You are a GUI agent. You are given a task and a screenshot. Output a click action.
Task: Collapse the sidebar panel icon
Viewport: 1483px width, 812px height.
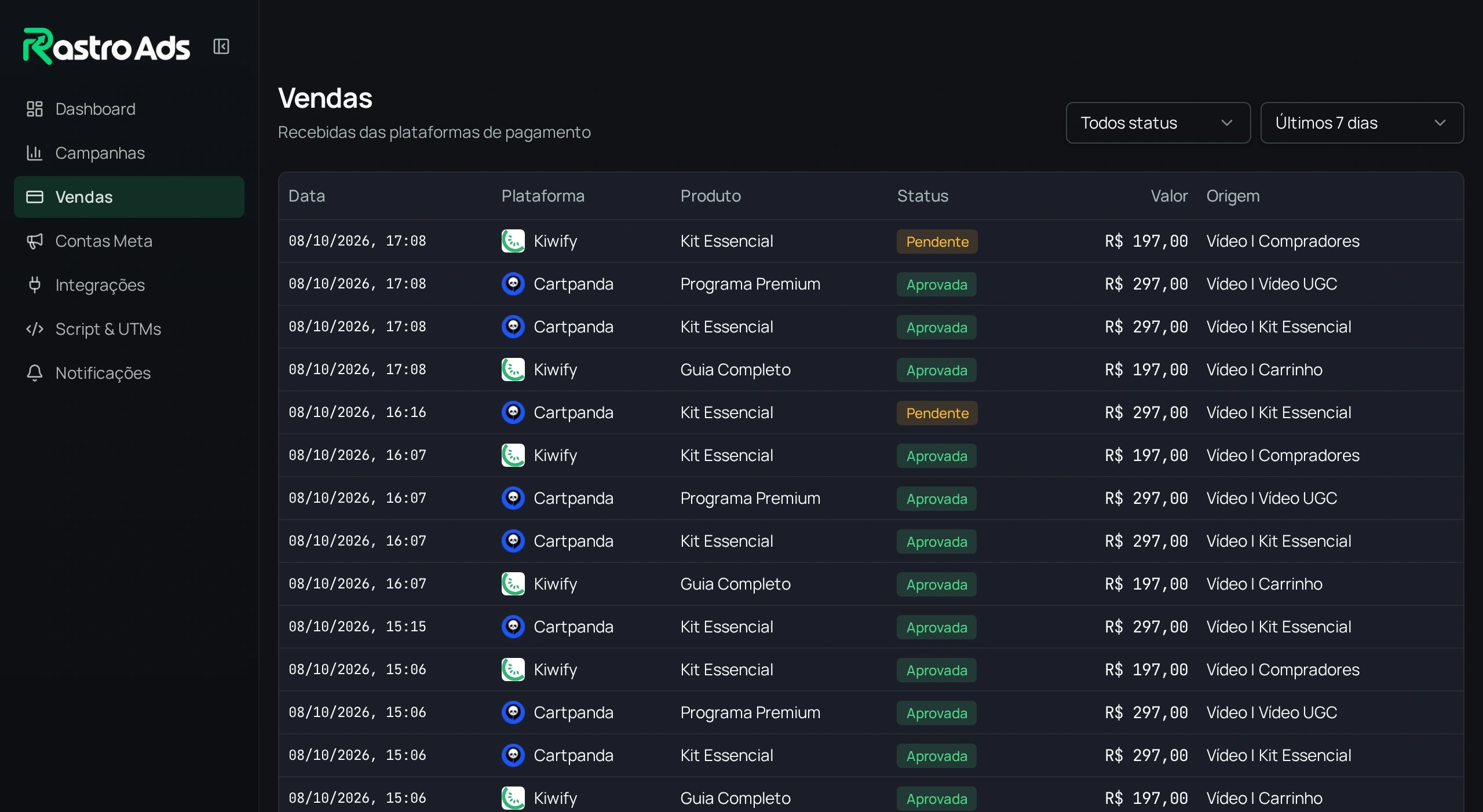click(x=221, y=46)
